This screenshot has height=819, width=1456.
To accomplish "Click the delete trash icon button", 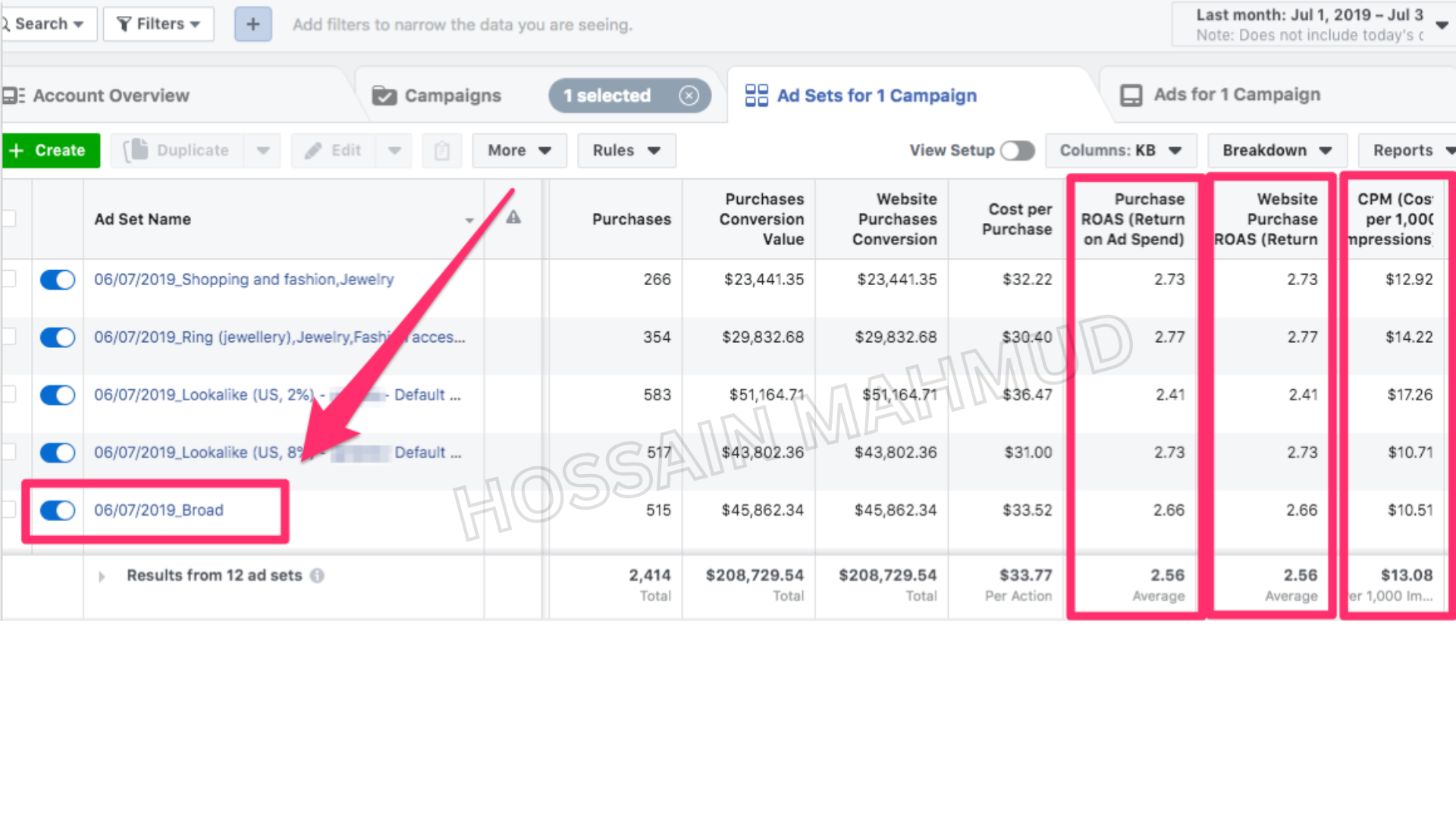I will pos(442,151).
